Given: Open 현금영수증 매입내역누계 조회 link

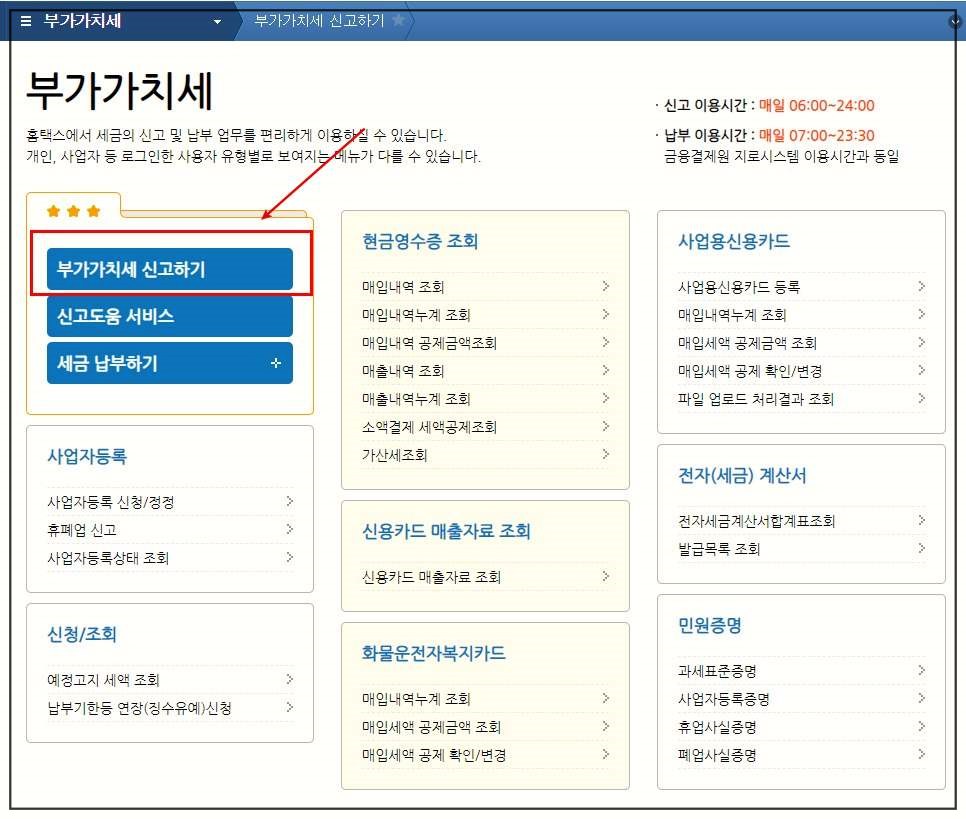Looking at the screenshot, I should coord(416,315).
